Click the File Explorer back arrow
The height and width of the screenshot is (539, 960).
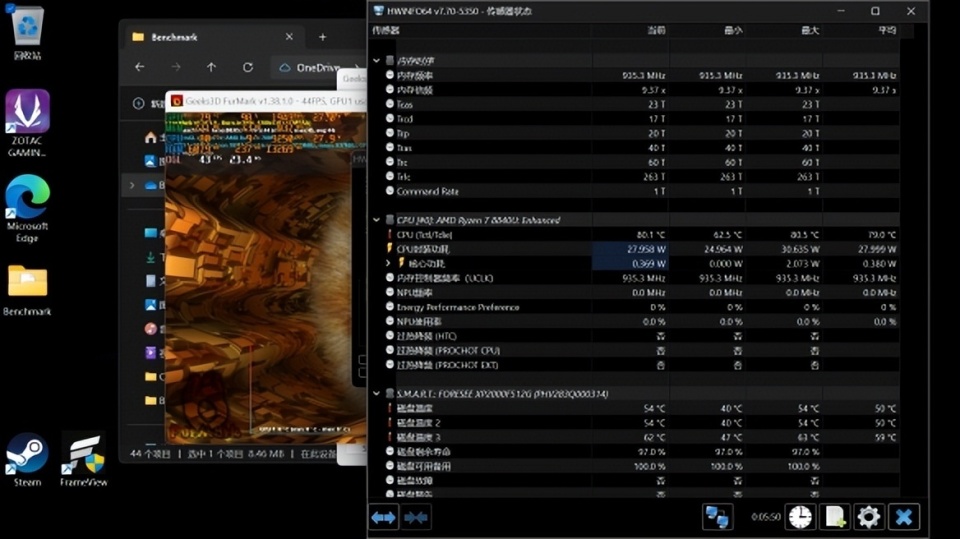point(140,68)
